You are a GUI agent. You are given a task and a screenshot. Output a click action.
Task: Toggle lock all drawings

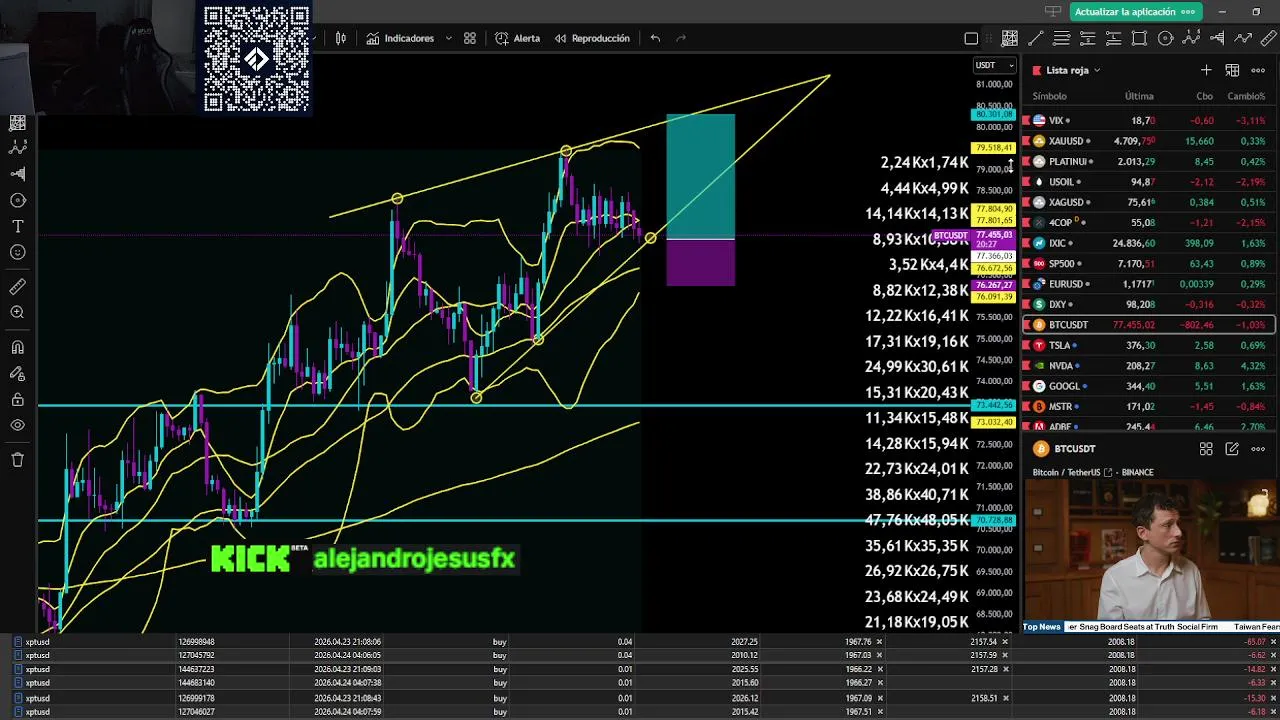coord(18,400)
